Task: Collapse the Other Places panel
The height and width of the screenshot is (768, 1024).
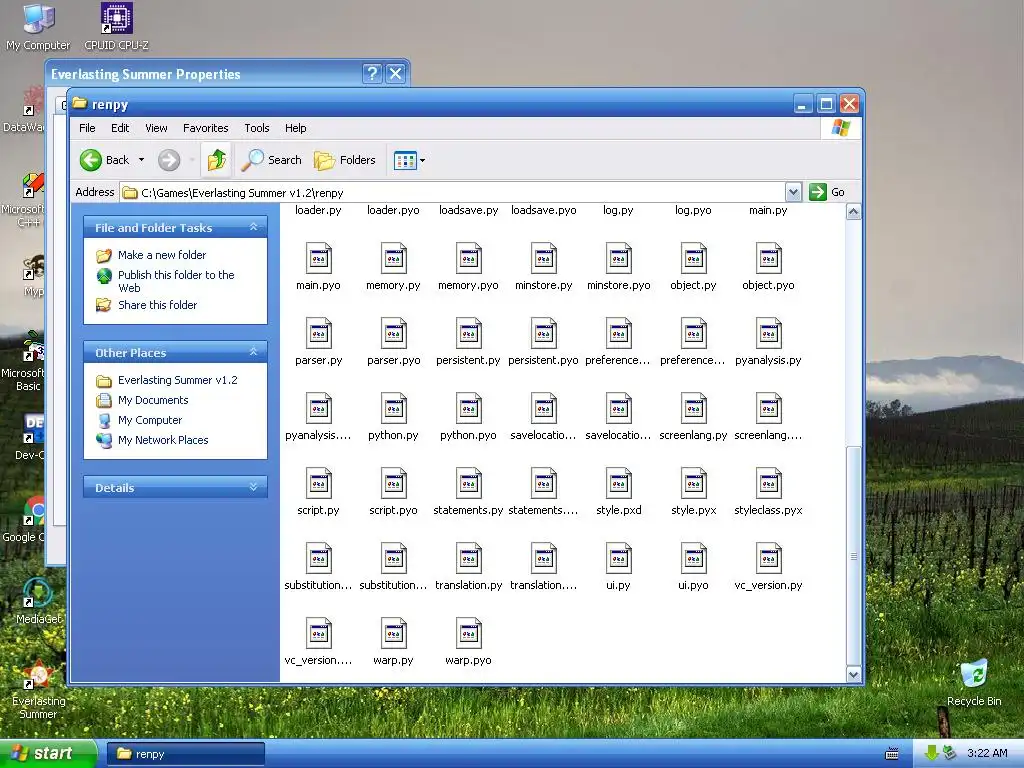Action: point(253,352)
